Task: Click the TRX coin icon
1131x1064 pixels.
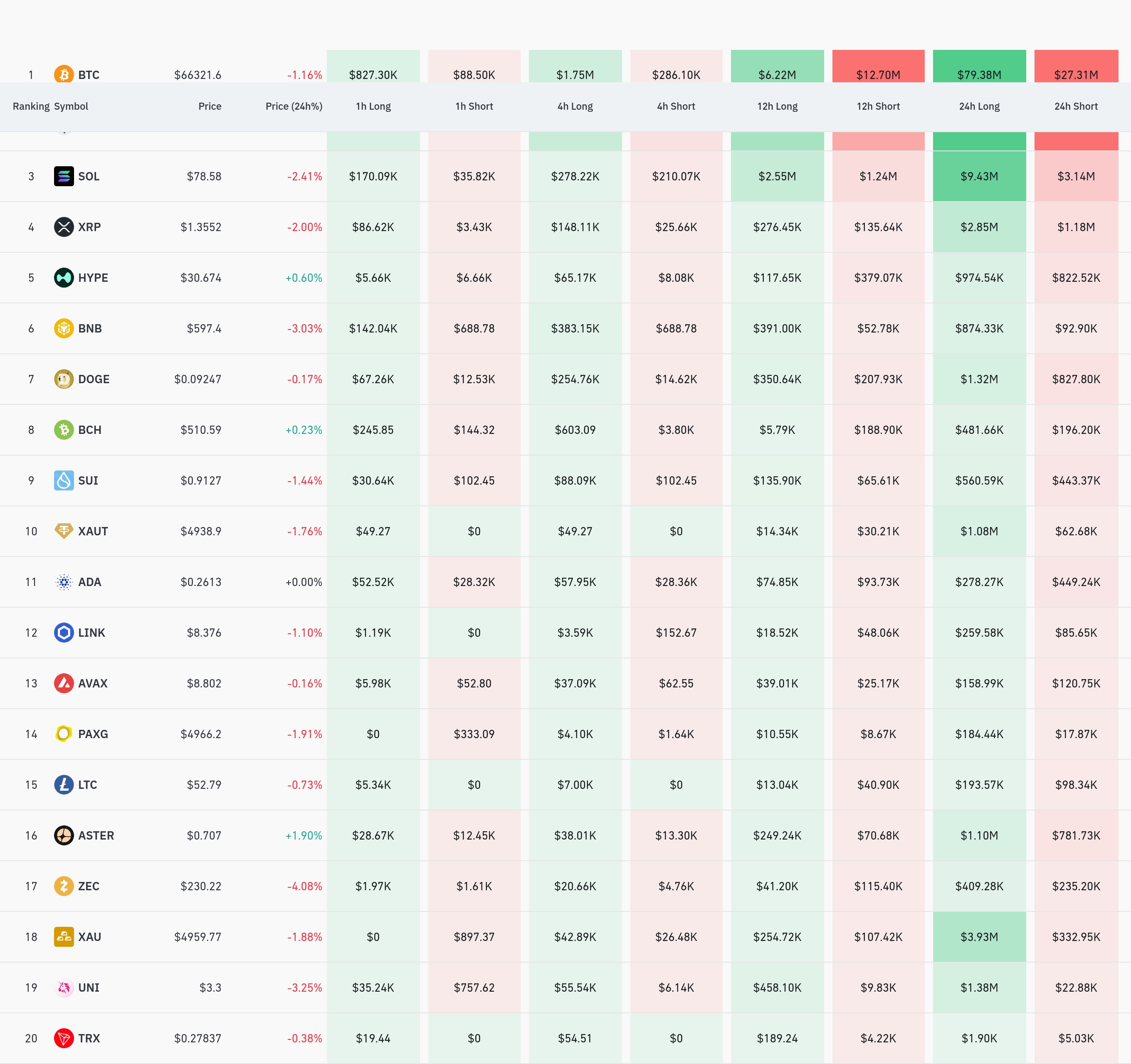Action: tap(64, 1038)
